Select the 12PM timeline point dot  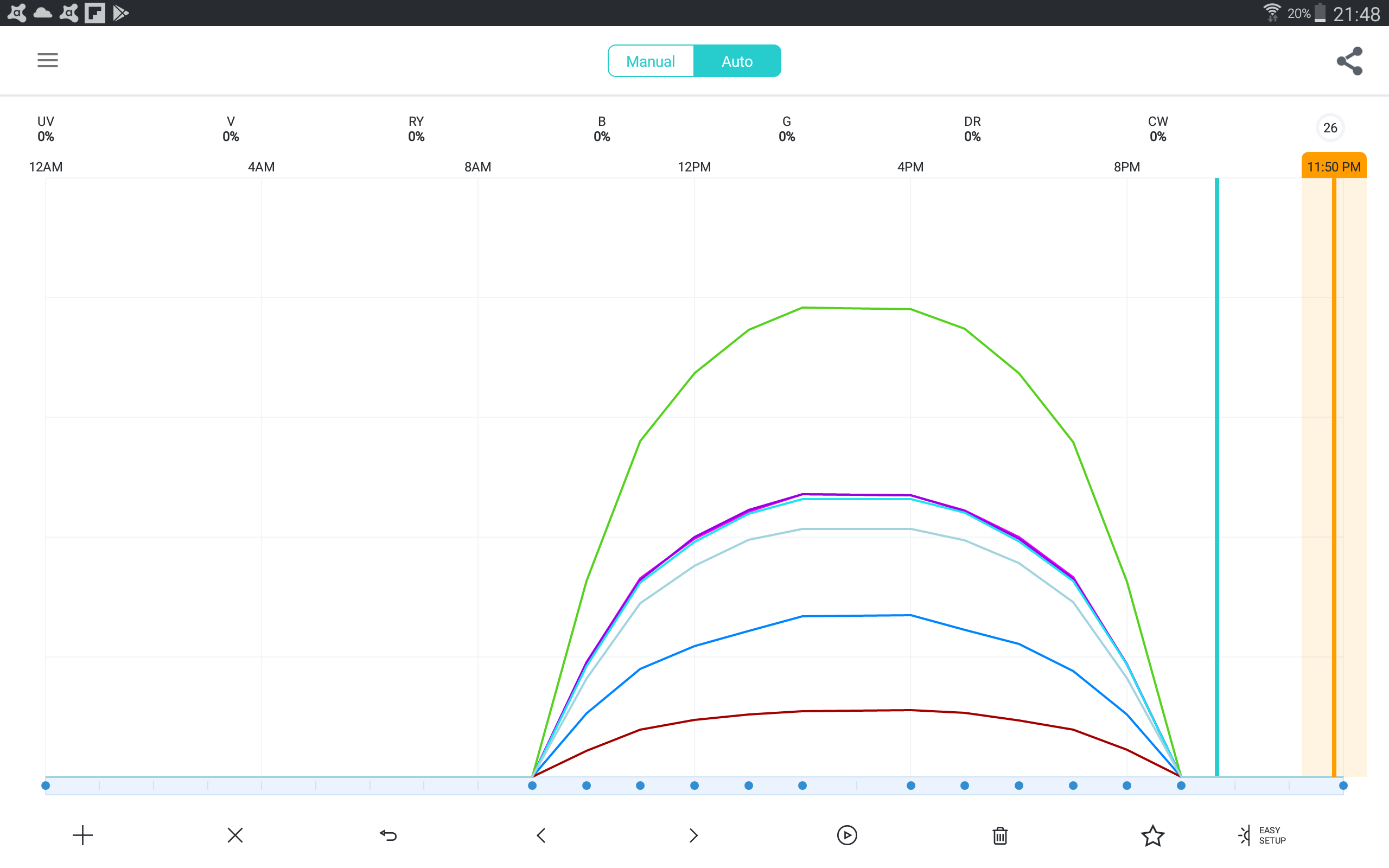(694, 786)
